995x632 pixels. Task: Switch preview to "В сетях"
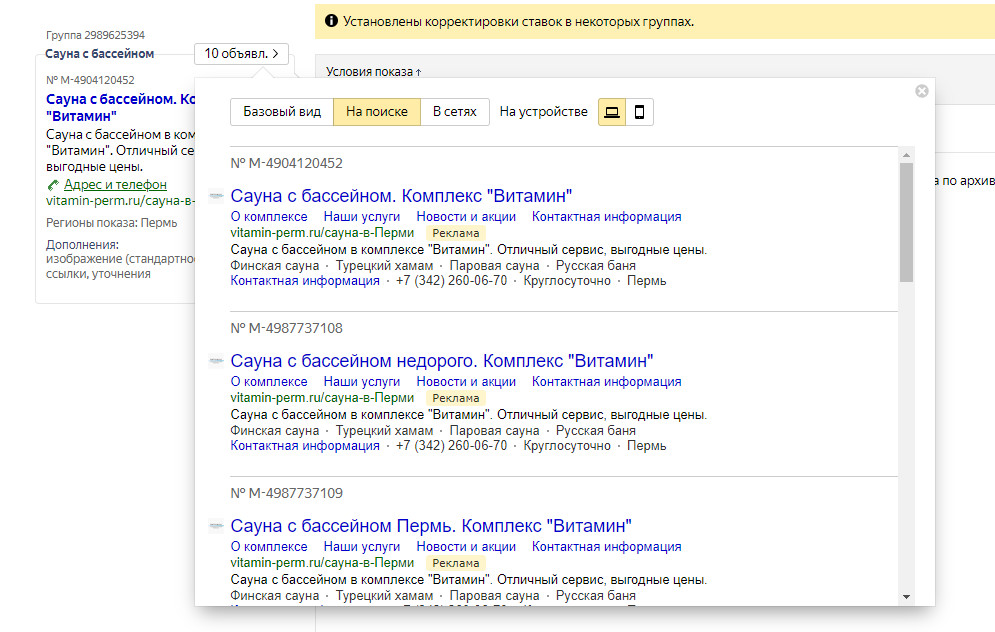pos(454,112)
